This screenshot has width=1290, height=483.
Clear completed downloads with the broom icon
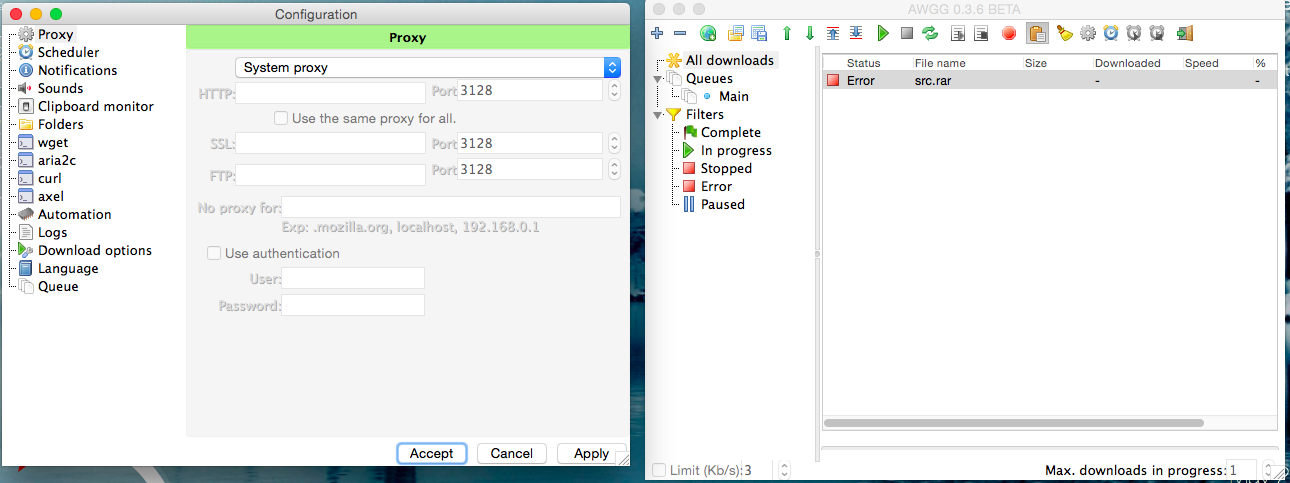click(1065, 33)
